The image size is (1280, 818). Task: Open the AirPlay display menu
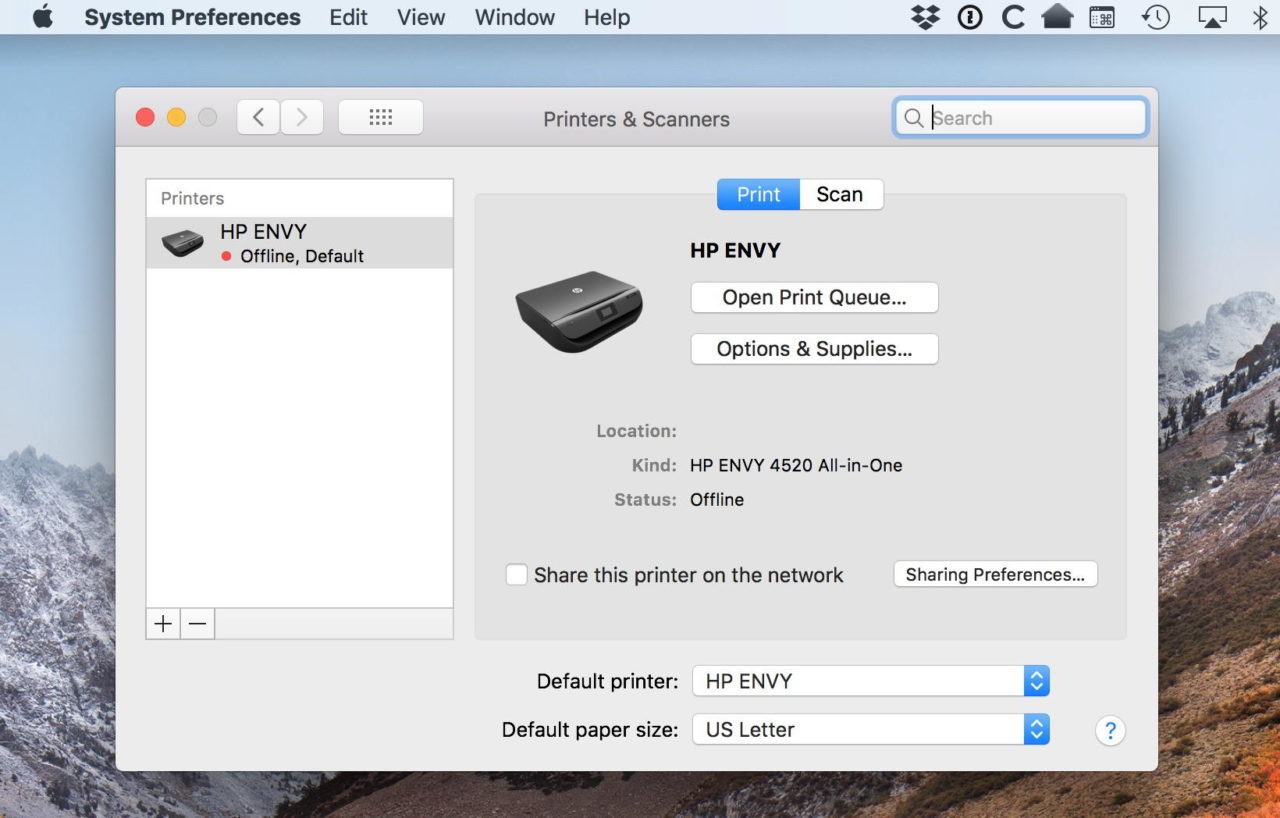(x=1212, y=17)
